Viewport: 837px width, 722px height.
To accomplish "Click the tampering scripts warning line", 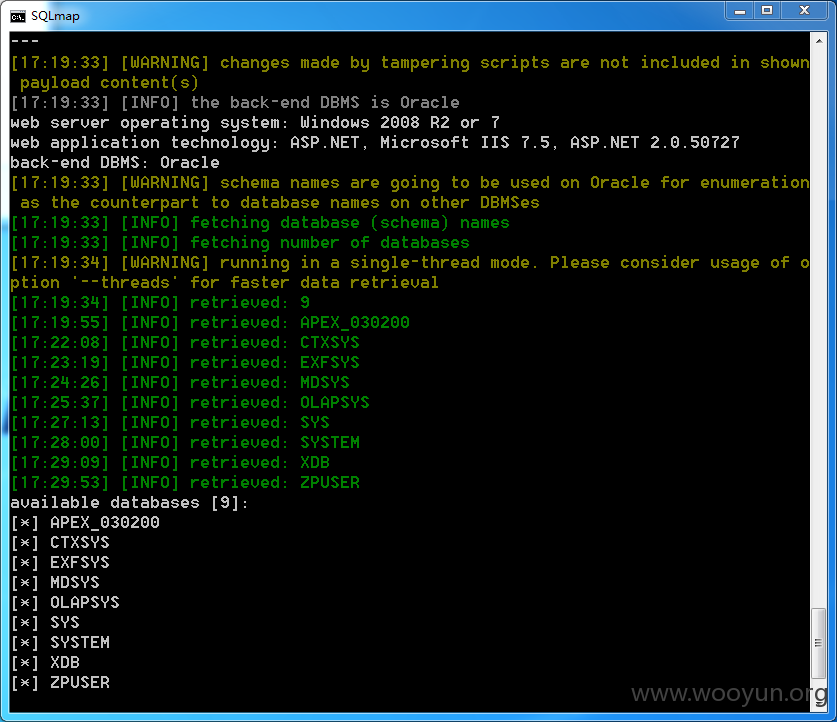I will coord(410,63).
